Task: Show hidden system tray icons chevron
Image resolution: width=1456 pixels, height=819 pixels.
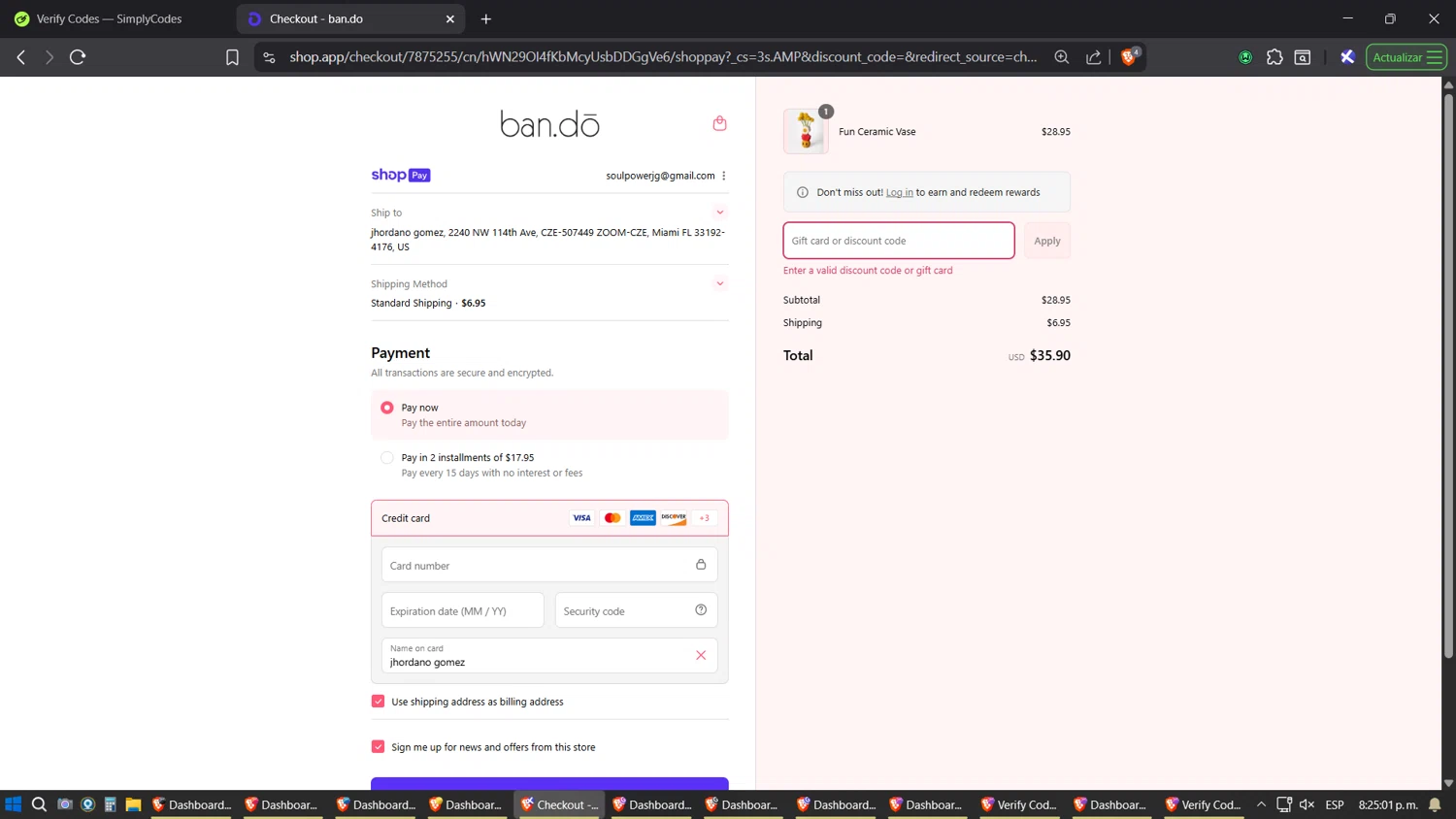Action: click(x=1261, y=804)
